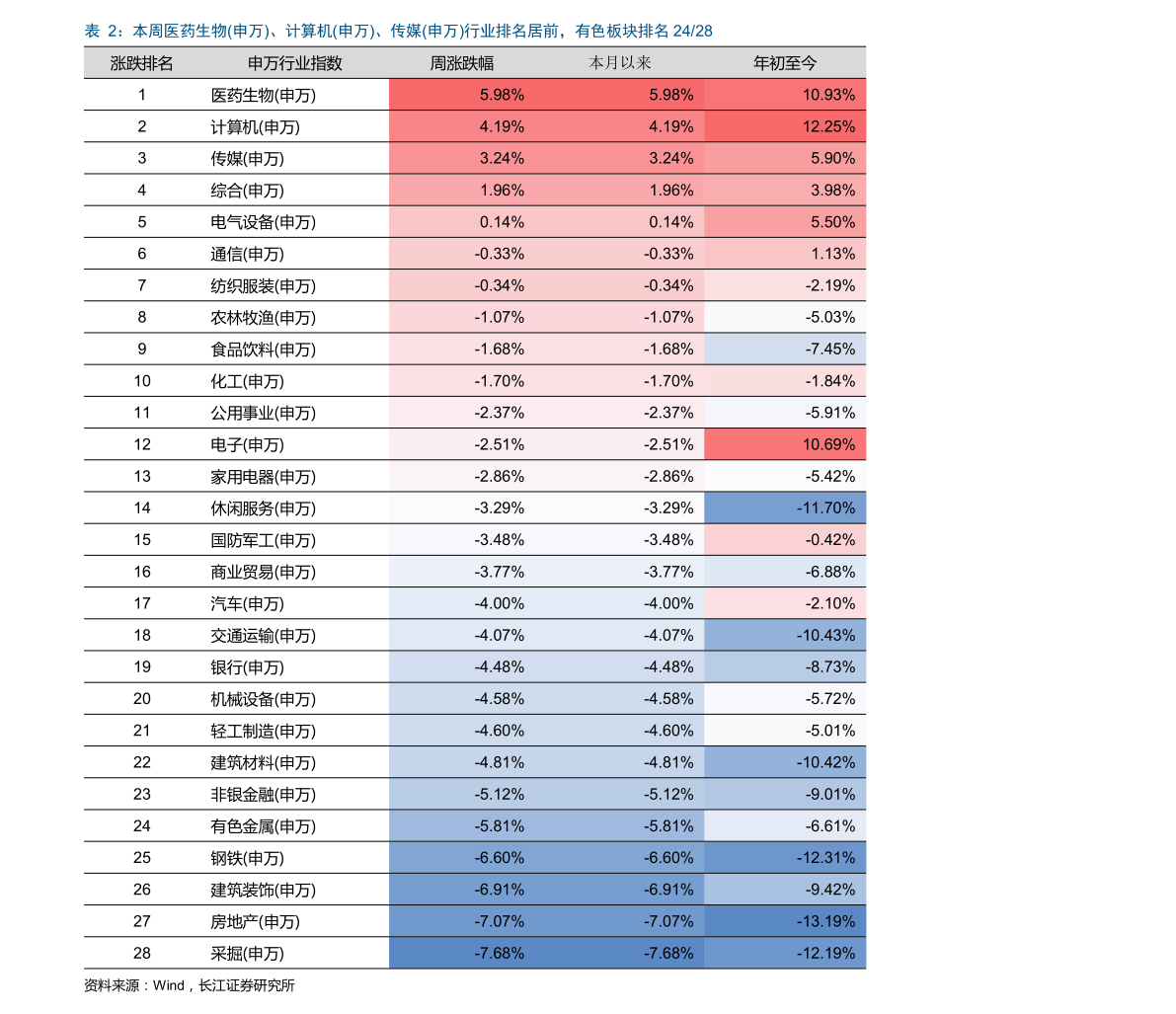Click the 申万行业指数 column header
Viewport: 1176px width, 1014px height.
[x=294, y=63]
